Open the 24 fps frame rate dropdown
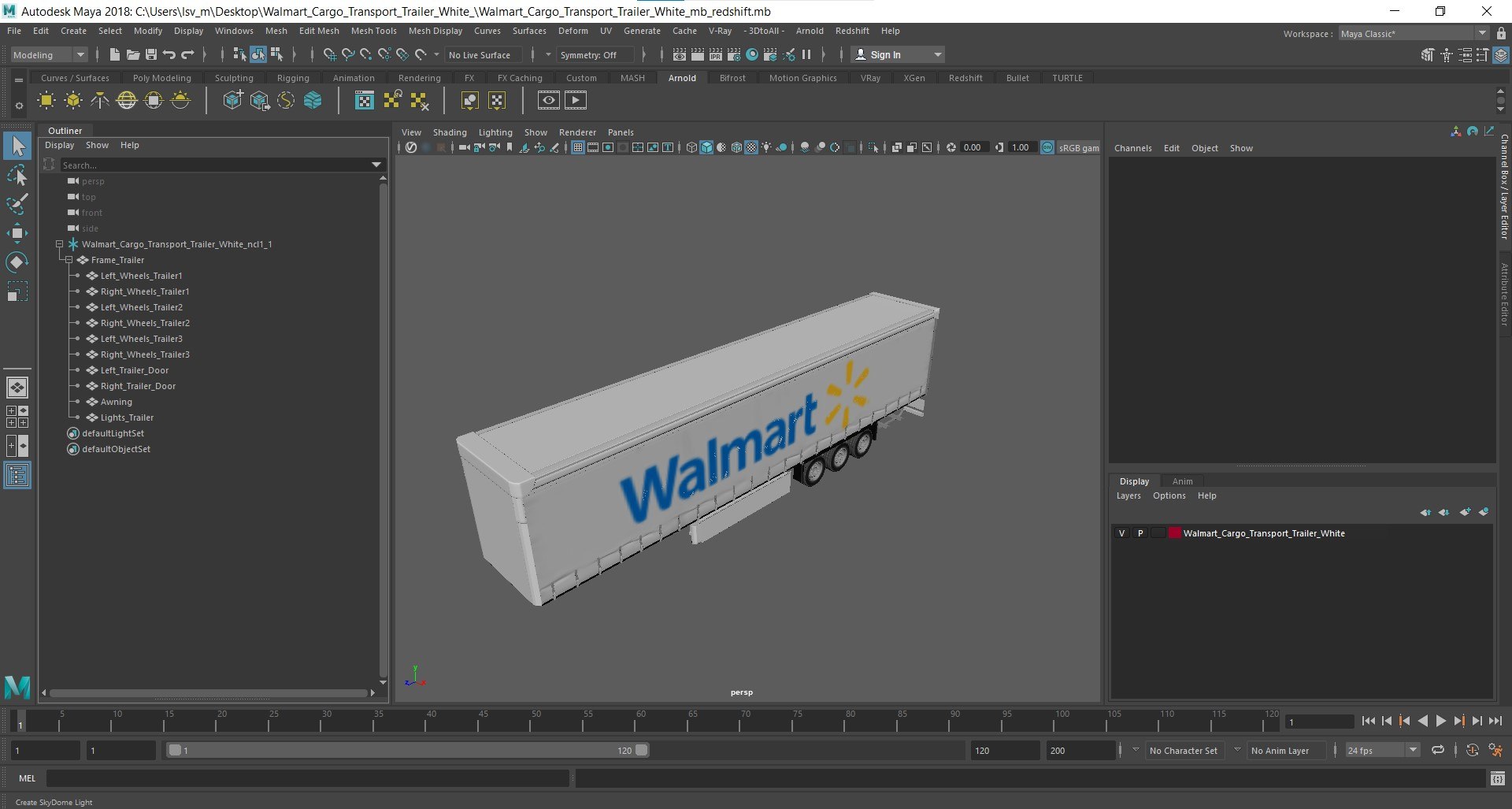Screen dimensions: 1512x809 pos(1382,750)
